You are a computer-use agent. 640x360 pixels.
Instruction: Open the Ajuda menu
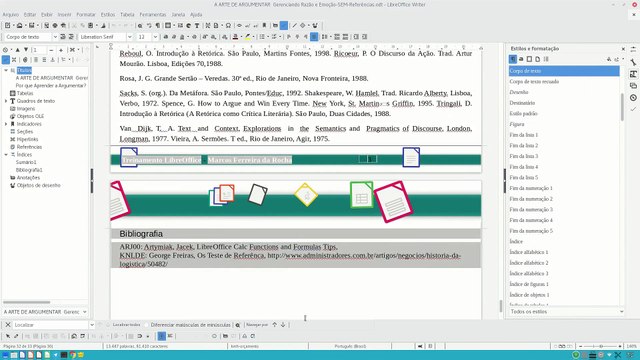196,14
